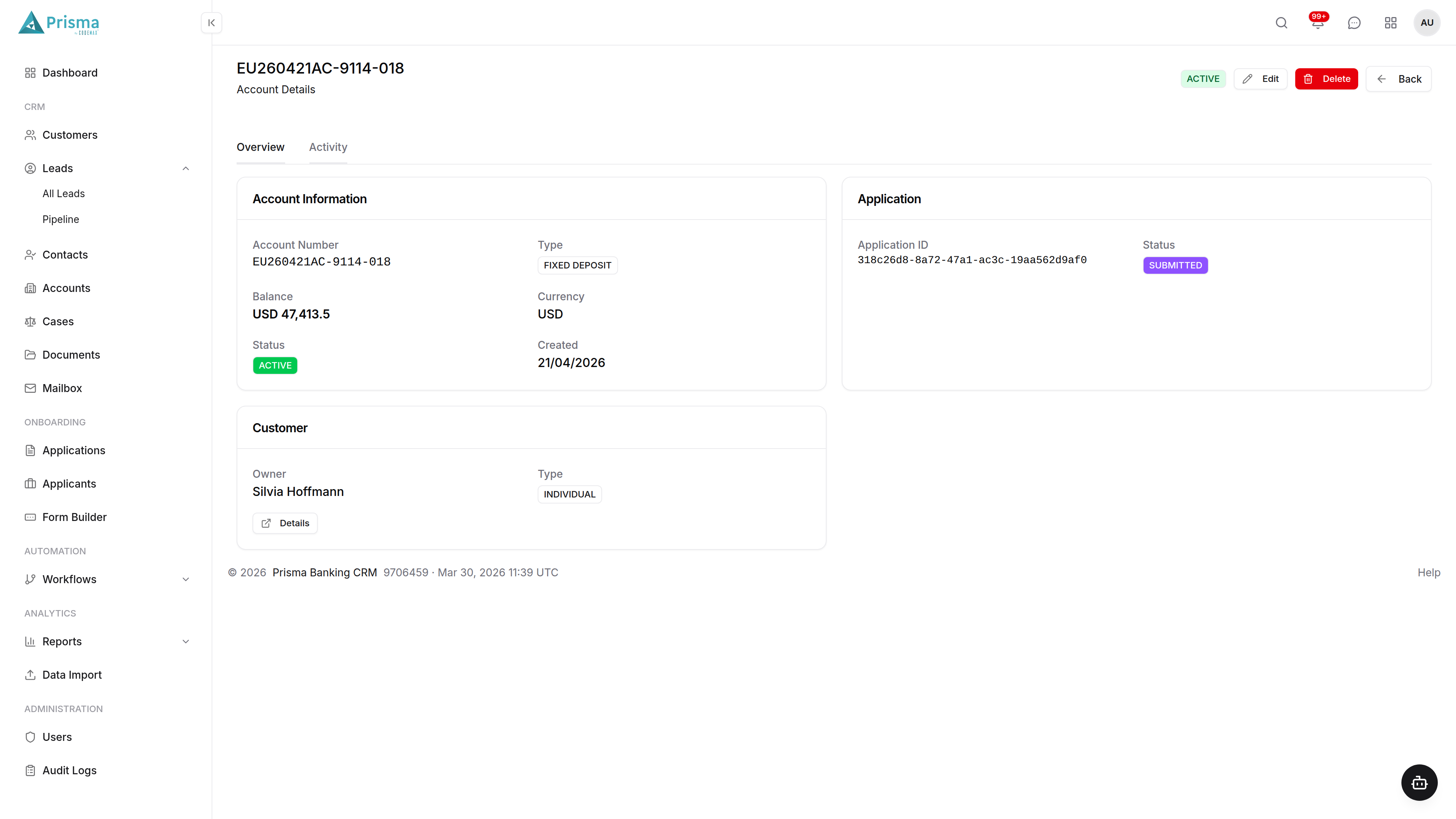Click the Cases scales icon

click(x=30, y=322)
